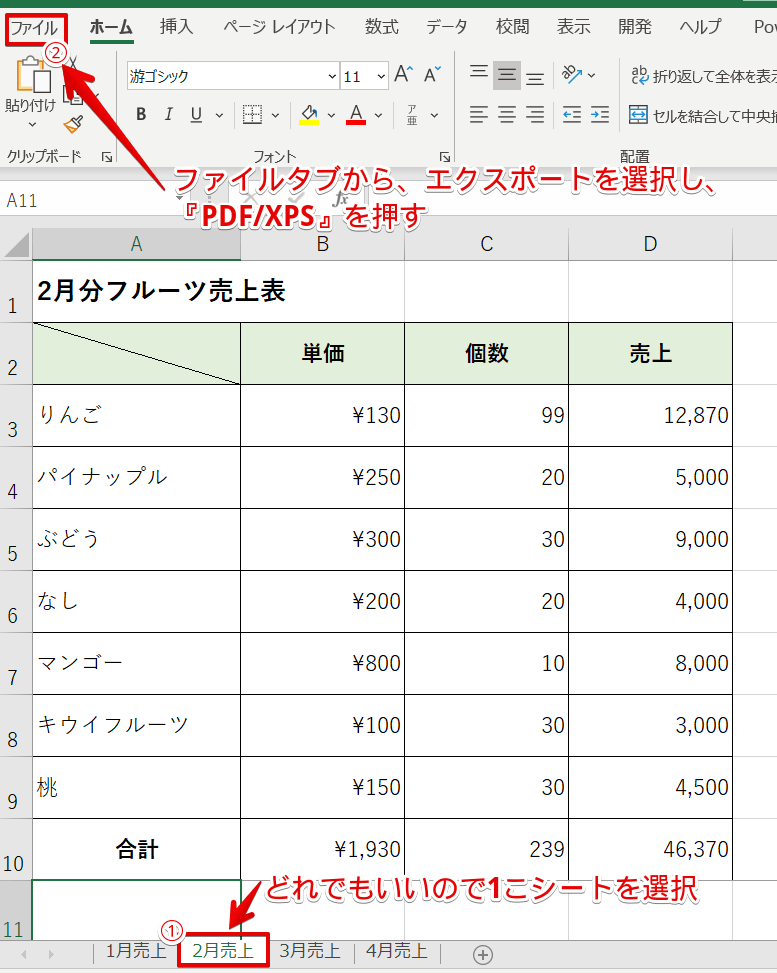Toggle Bold formatting

(x=141, y=114)
